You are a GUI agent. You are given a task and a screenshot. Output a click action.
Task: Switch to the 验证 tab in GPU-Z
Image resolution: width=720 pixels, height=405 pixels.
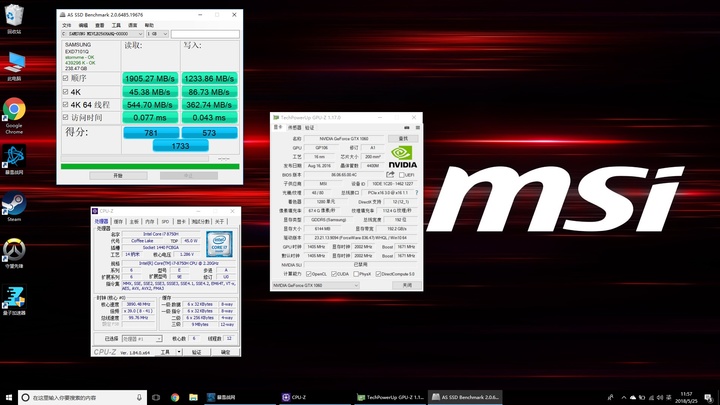click(x=310, y=128)
